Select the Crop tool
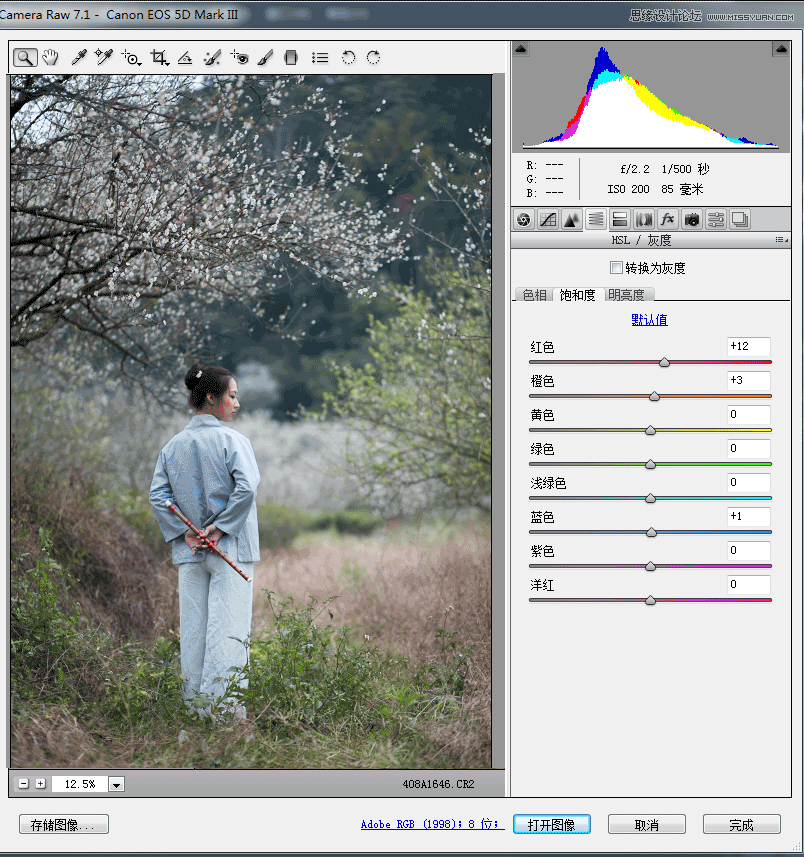The image size is (804, 857). pyautogui.click(x=158, y=57)
